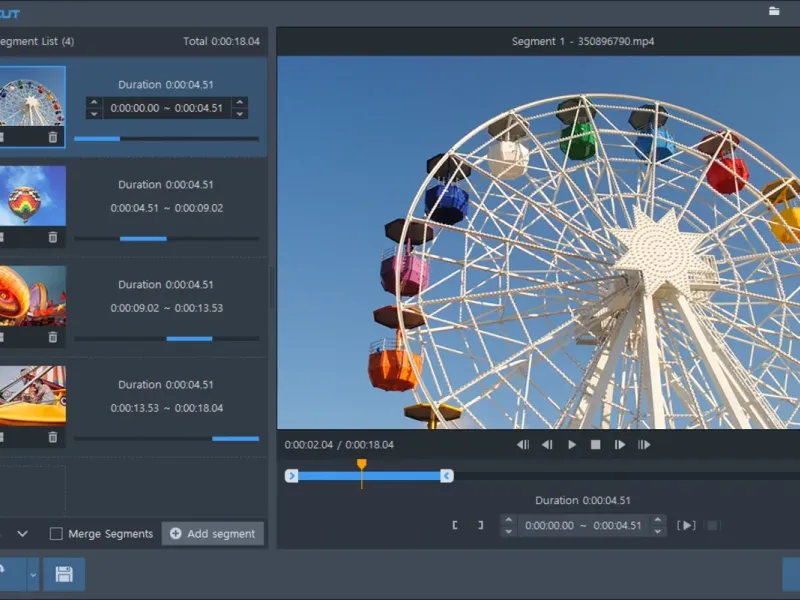Open the dropdown arrow beside the bottom-left blue button
Viewport: 800px width, 600px height.
pos(33,574)
